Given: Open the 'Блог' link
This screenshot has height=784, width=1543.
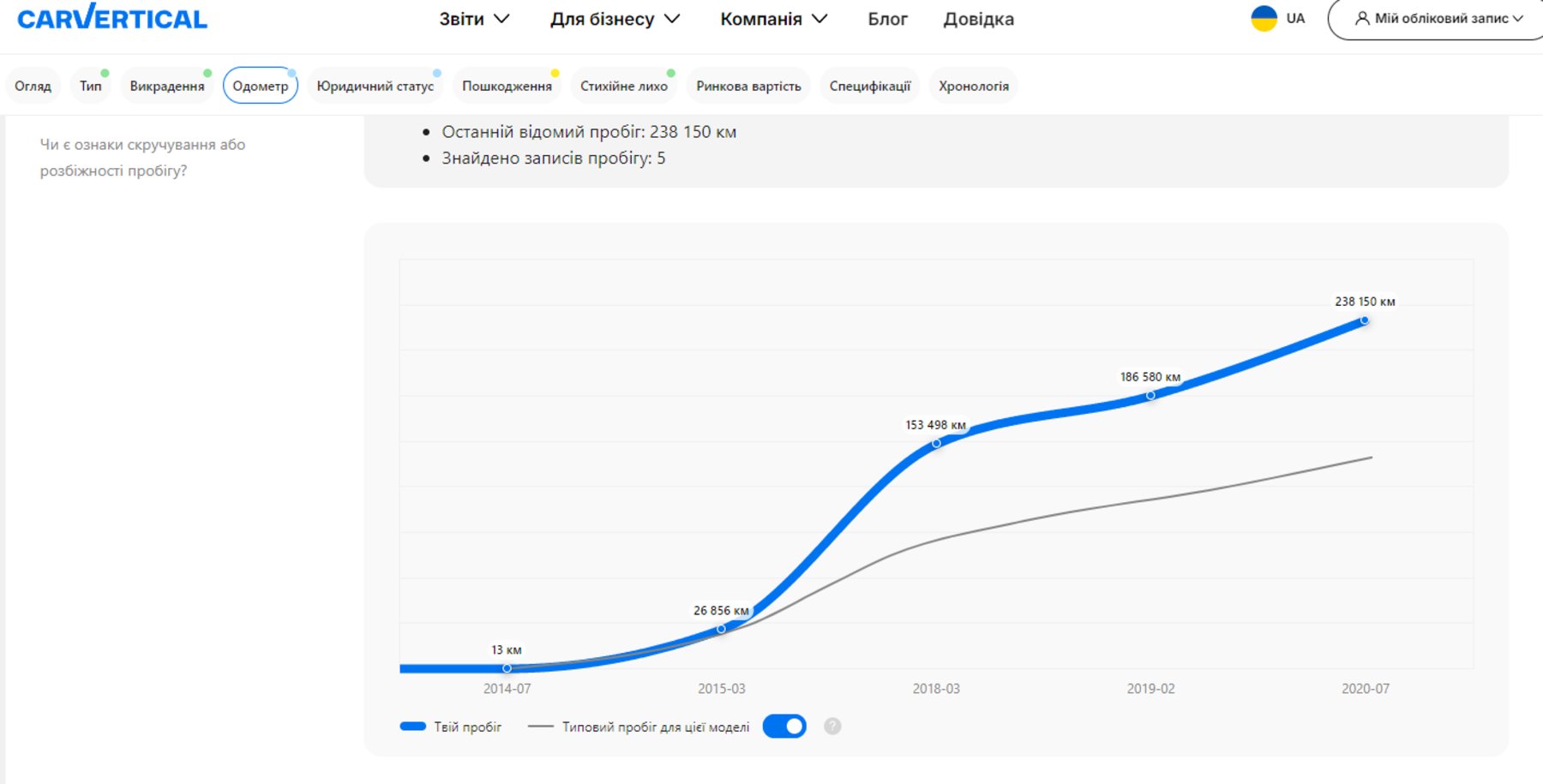Looking at the screenshot, I should [887, 19].
